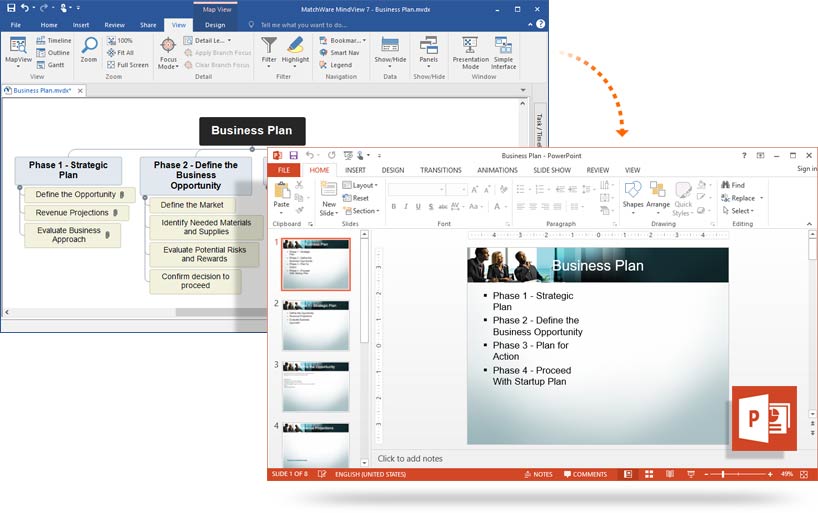Screen dimensions: 818x513
Task: Click Show/Hide data icon
Action: pos(390,50)
